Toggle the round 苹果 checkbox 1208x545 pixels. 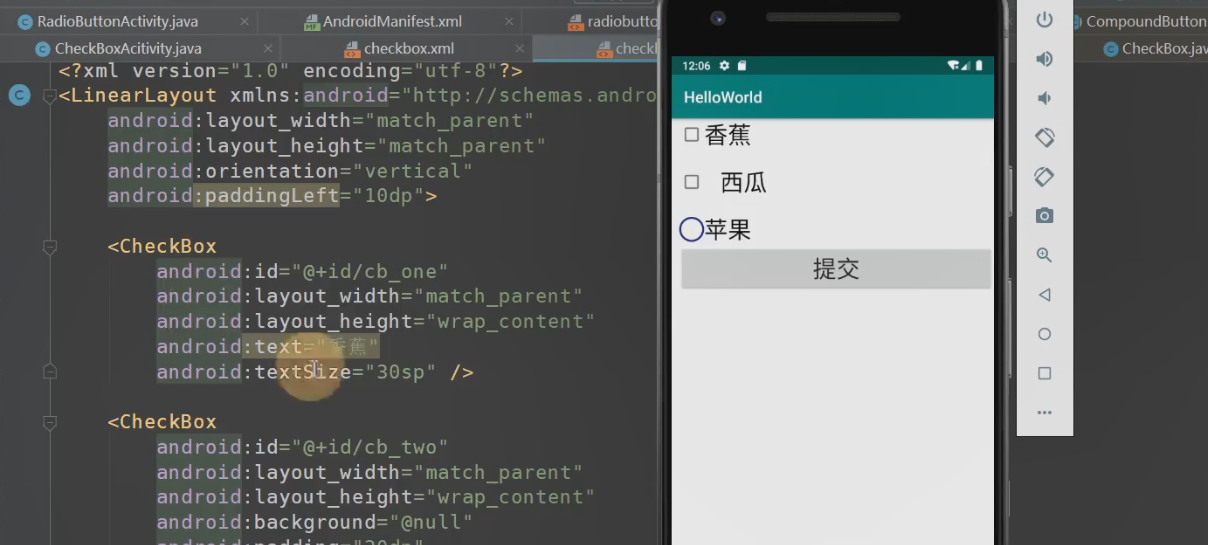point(691,230)
